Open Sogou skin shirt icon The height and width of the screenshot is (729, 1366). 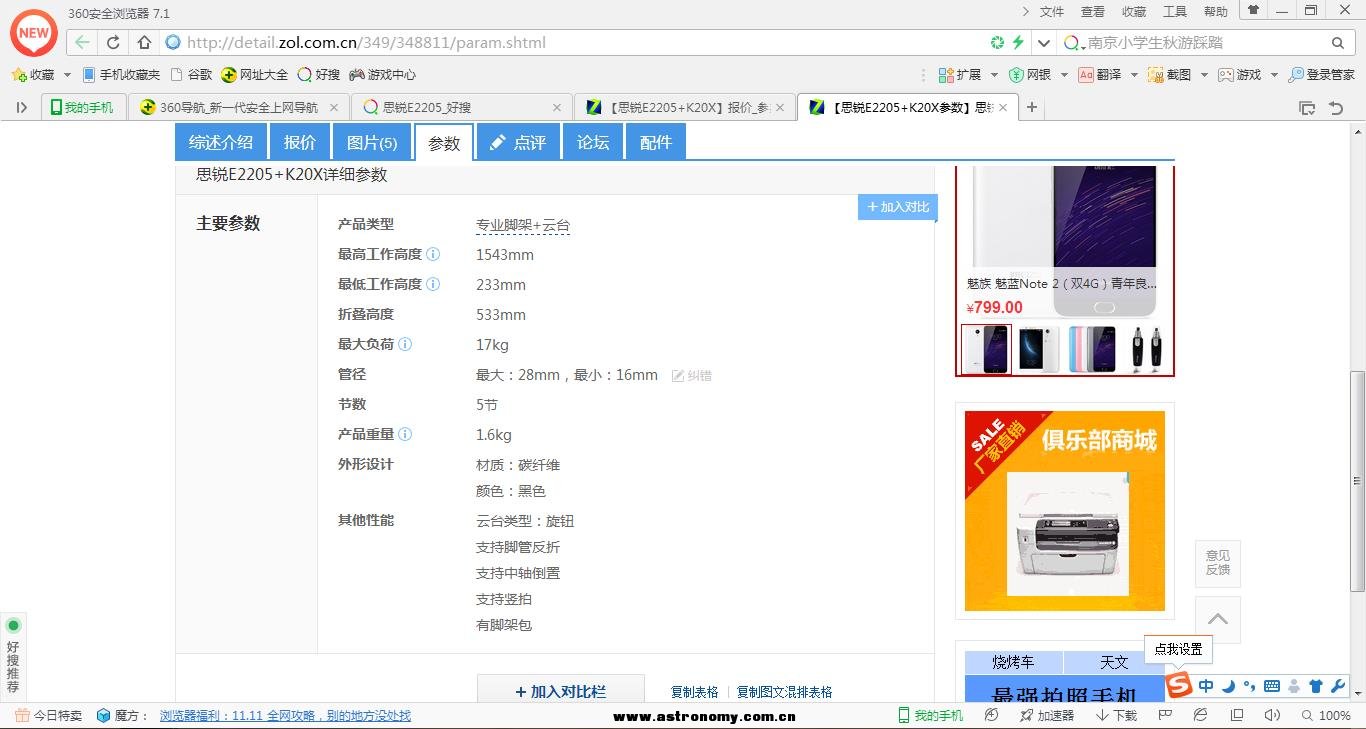(1315, 686)
